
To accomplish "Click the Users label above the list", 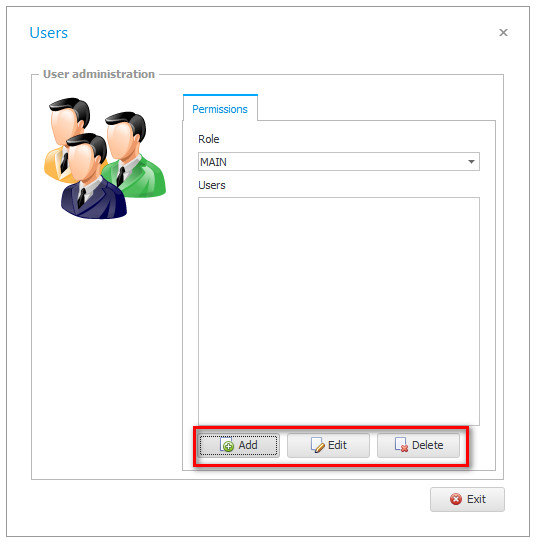I will pyautogui.click(x=212, y=185).
